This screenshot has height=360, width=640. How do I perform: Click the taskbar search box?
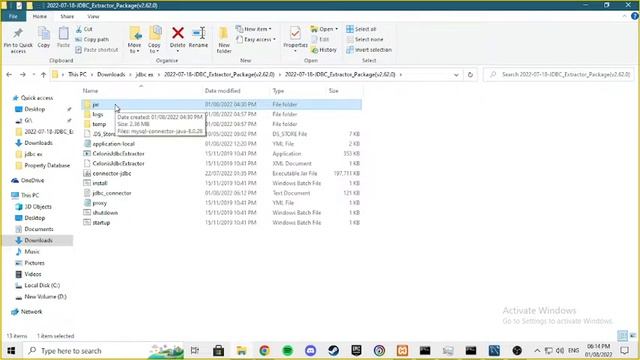(104, 351)
